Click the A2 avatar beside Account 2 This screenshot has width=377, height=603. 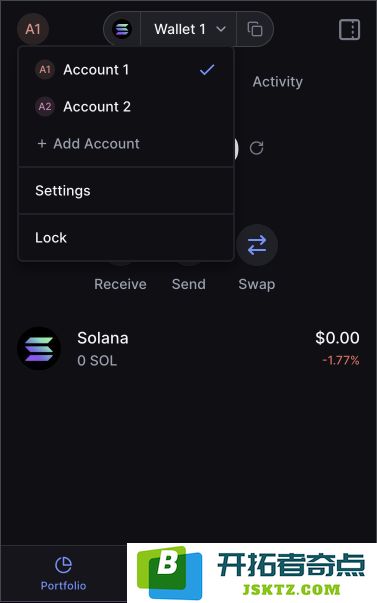point(45,107)
